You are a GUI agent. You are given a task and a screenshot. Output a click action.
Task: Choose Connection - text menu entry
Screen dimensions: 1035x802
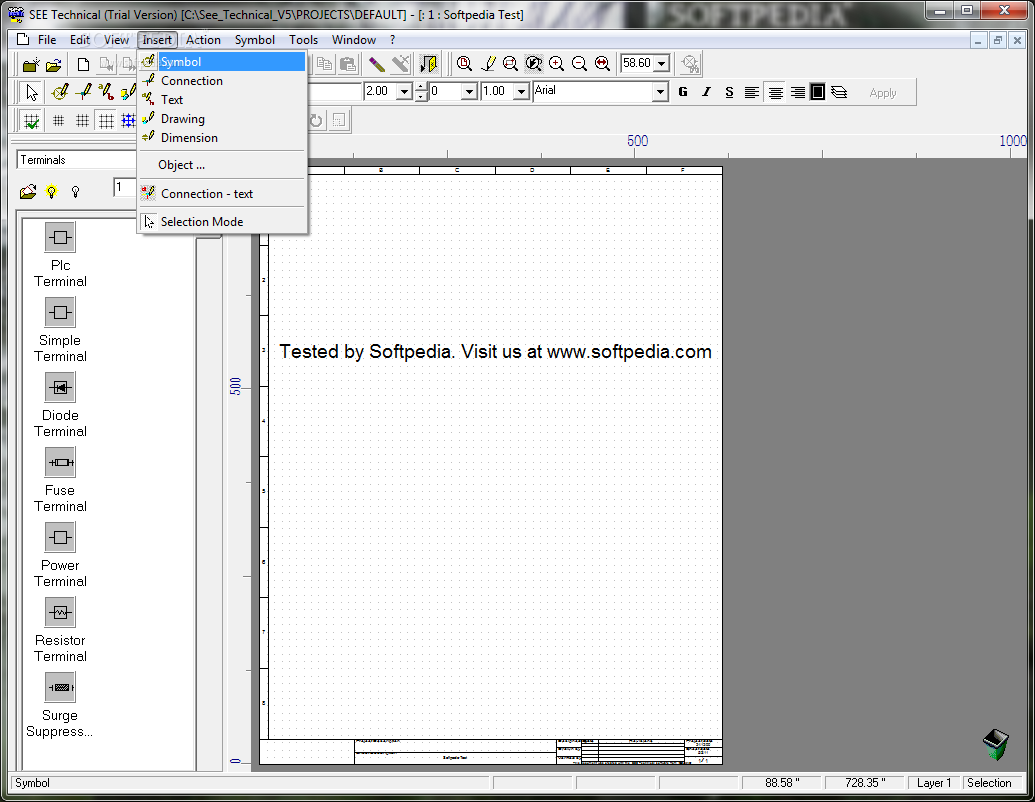(x=222, y=193)
